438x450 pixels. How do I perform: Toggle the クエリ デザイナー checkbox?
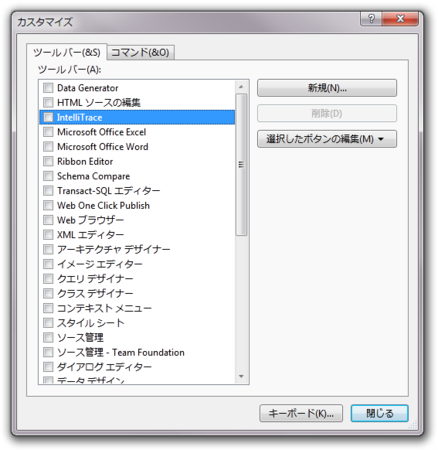pos(48,279)
